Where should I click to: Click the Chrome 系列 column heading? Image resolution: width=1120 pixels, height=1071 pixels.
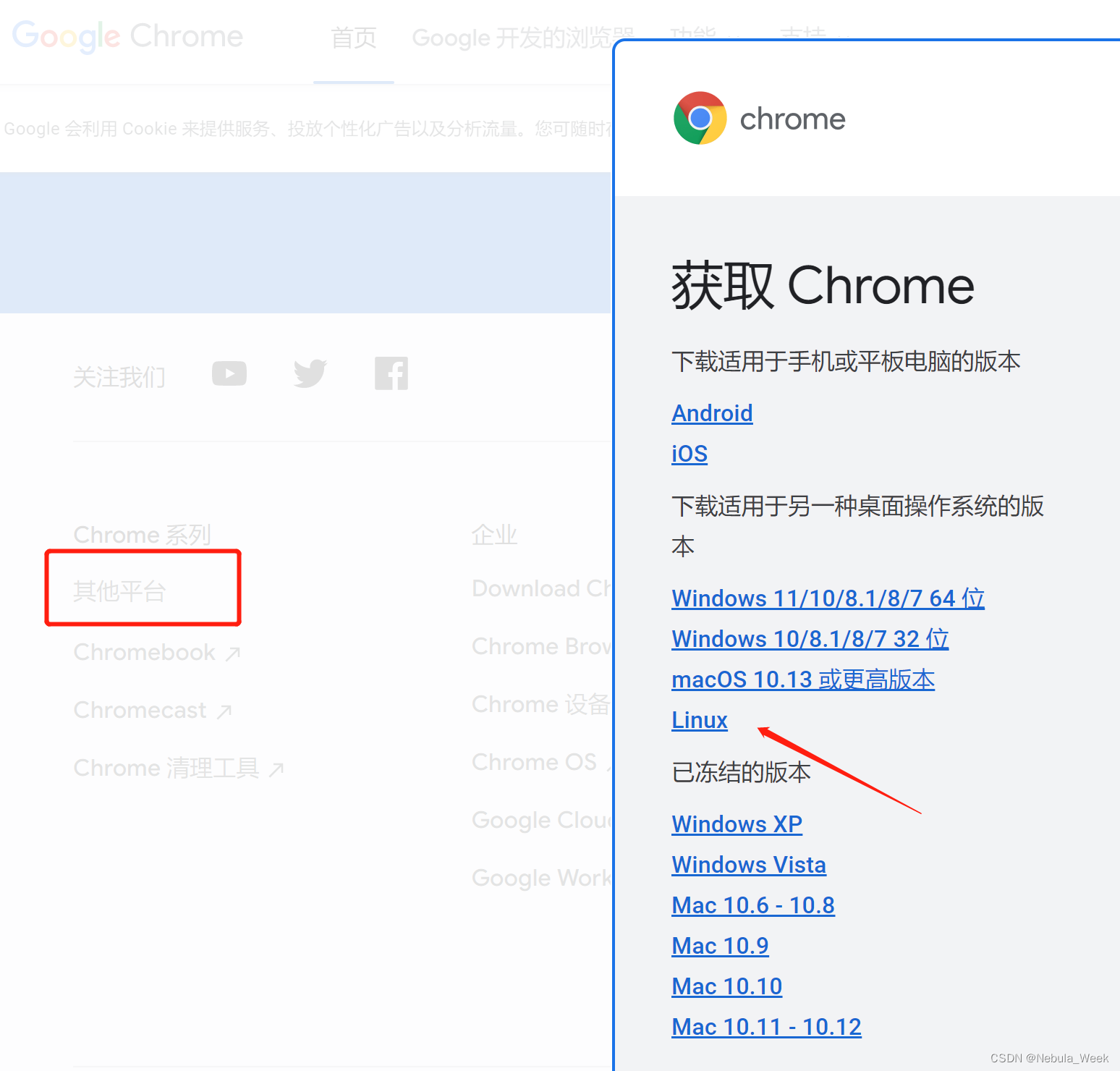(x=143, y=535)
